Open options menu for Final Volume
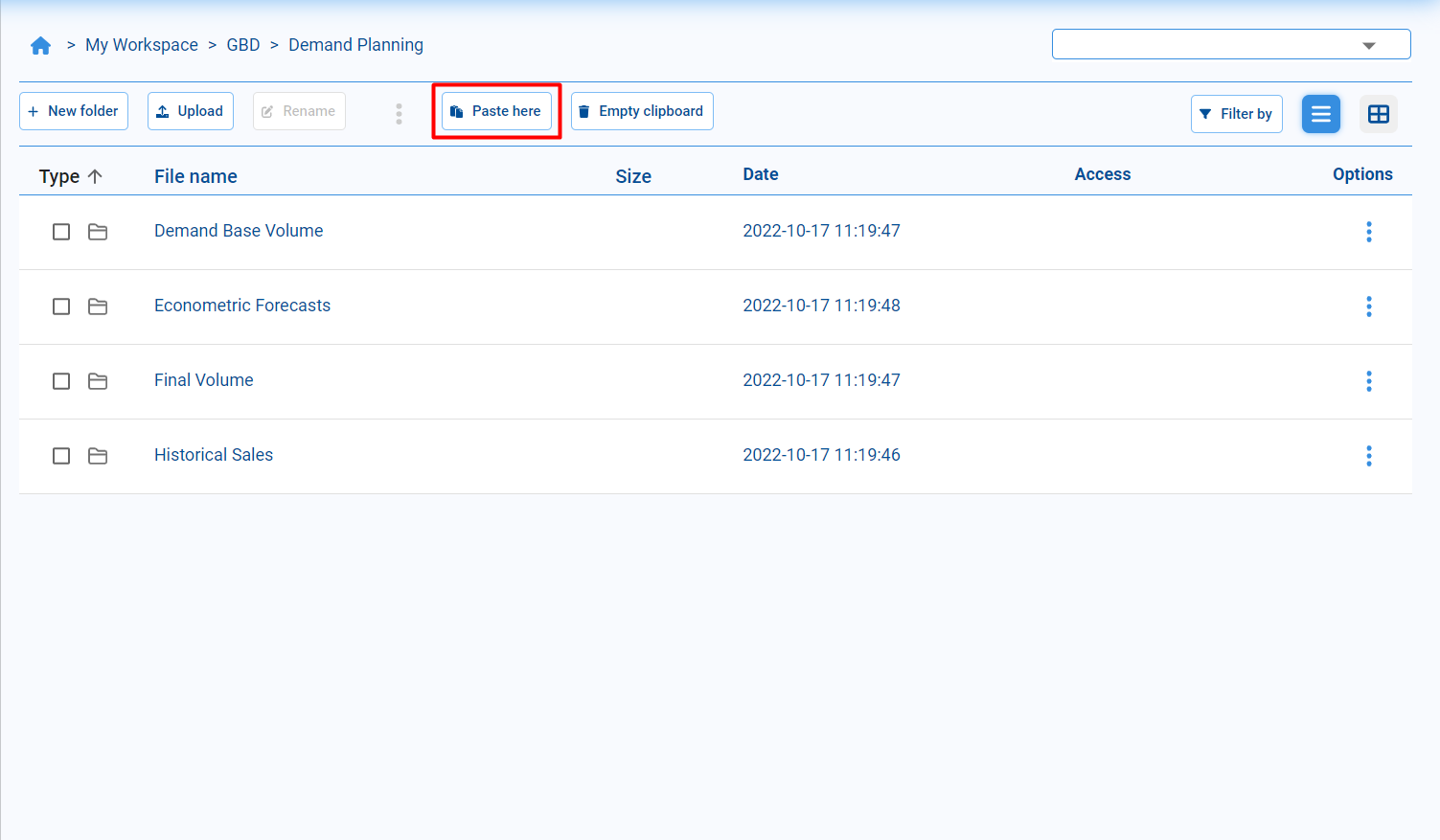1440x840 pixels. coord(1368,381)
